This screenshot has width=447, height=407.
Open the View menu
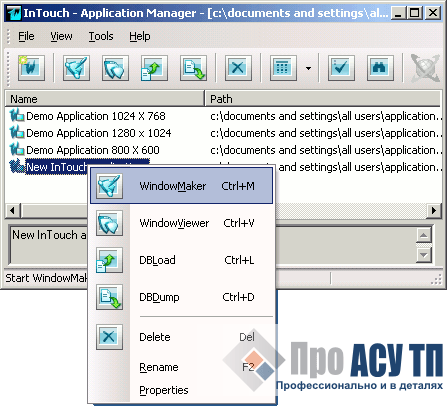tap(61, 36)
